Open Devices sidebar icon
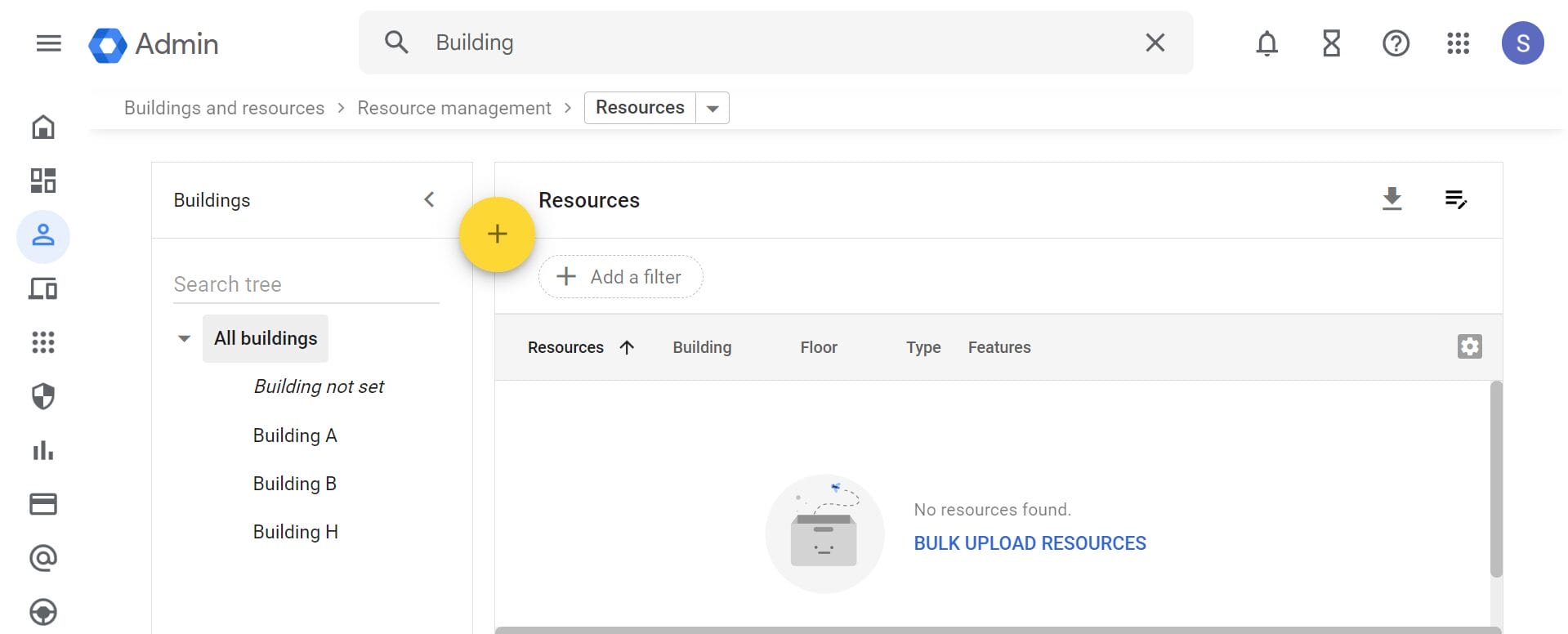This screenshot has height=634, width=1568. 43,288
